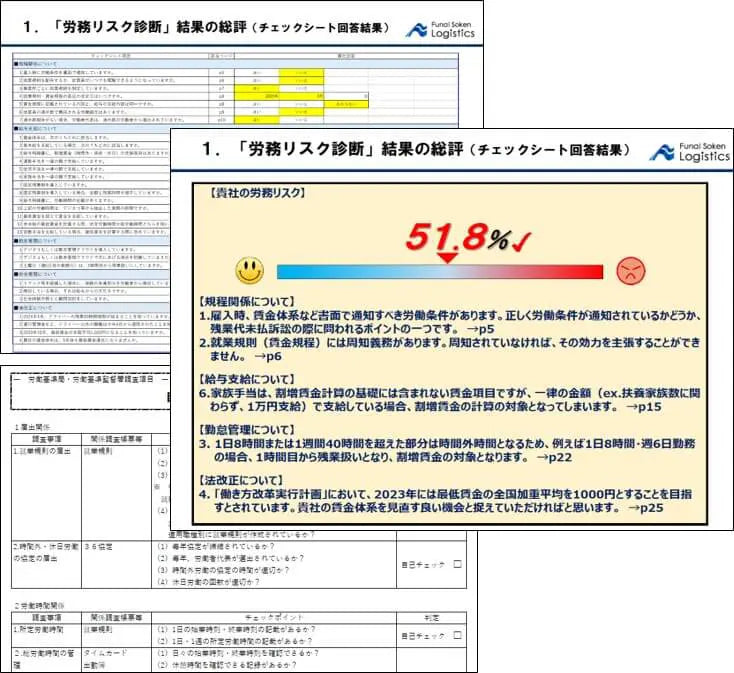Viewport: 734px width, 673px height.
Task: Click the red angry face icon
Action: coord(631,271)
